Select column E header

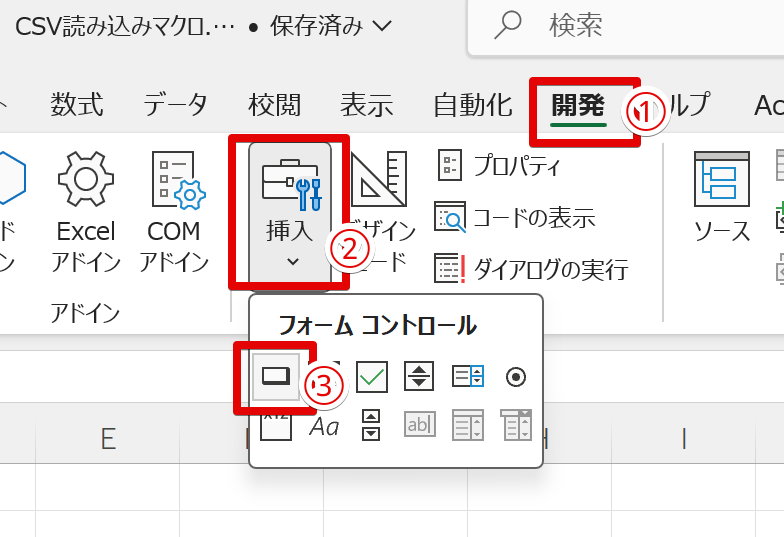point(108,439)
